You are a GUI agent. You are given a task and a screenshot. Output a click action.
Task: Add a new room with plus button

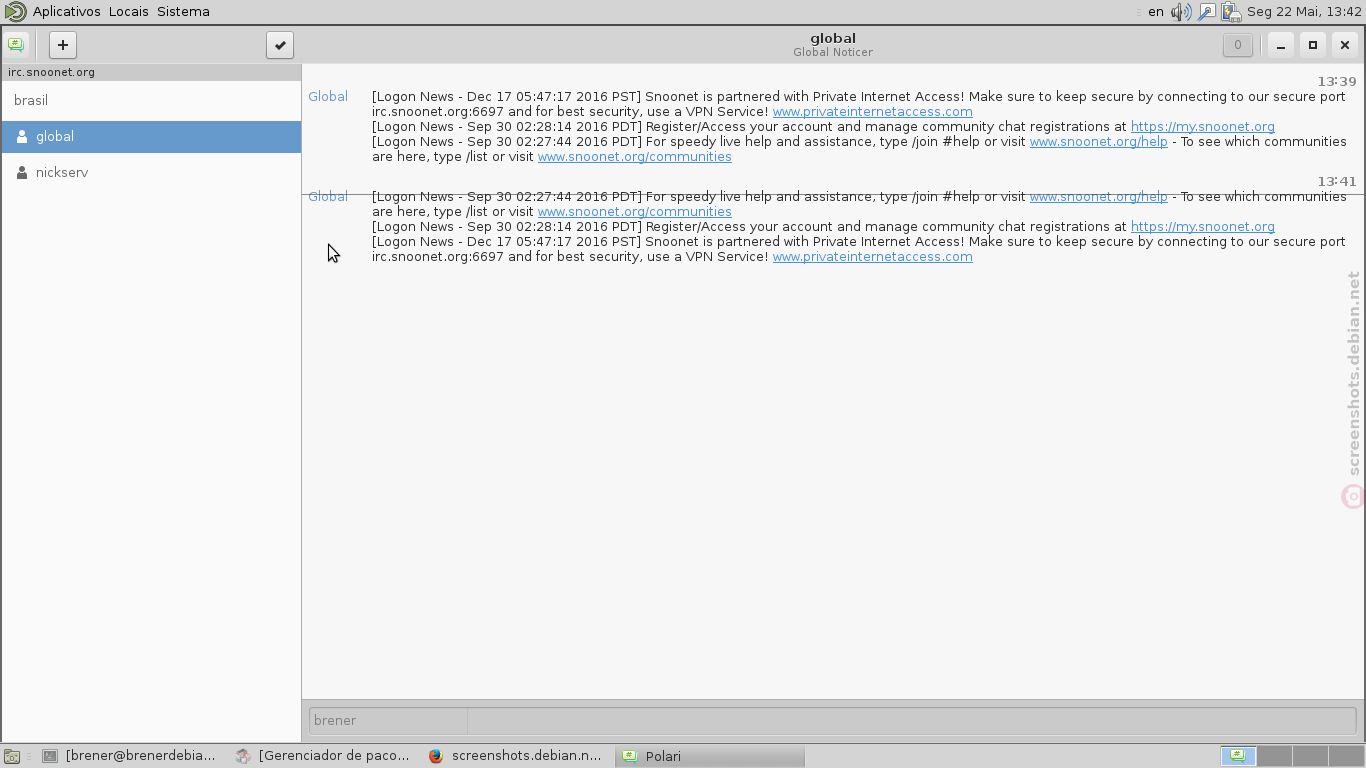pos(62,45)
